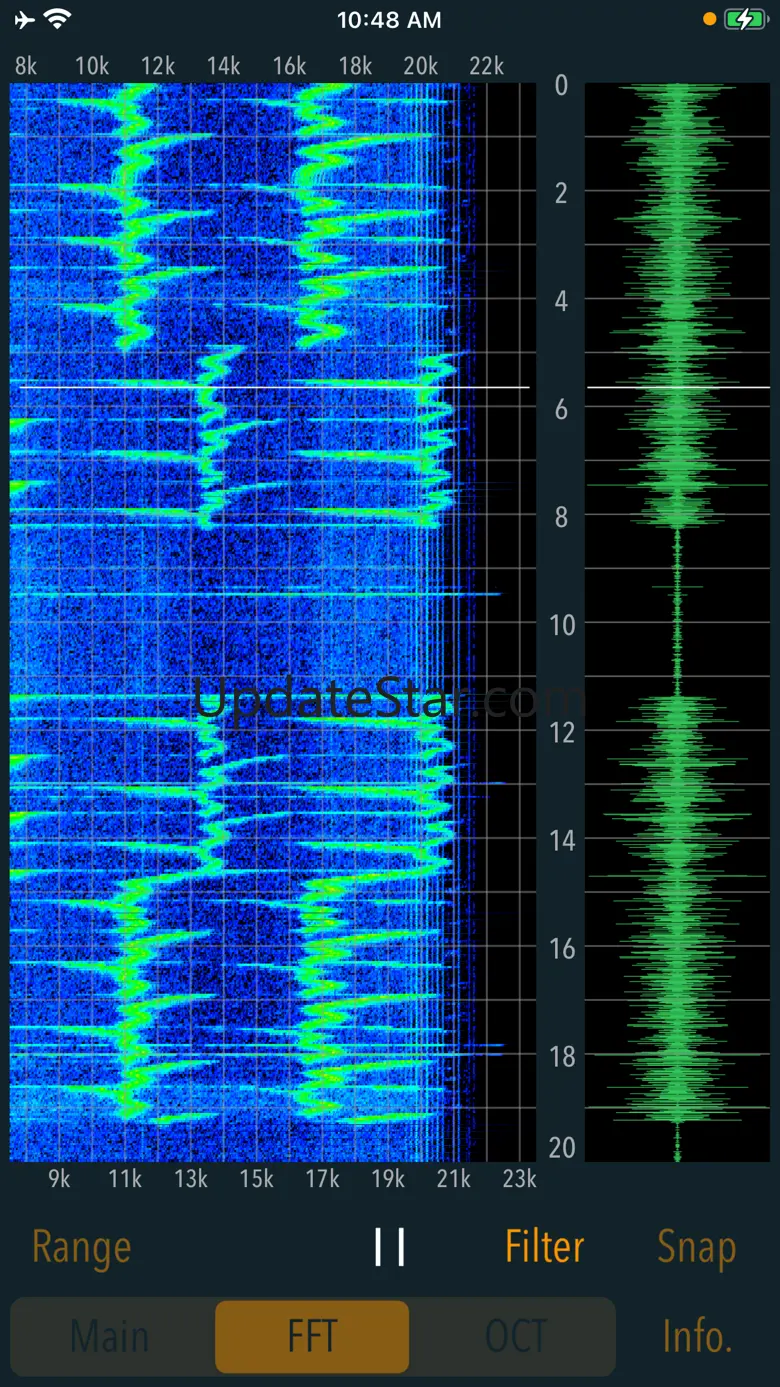Tap the 23k label on bottom axis

click(x=520, y=1179)
